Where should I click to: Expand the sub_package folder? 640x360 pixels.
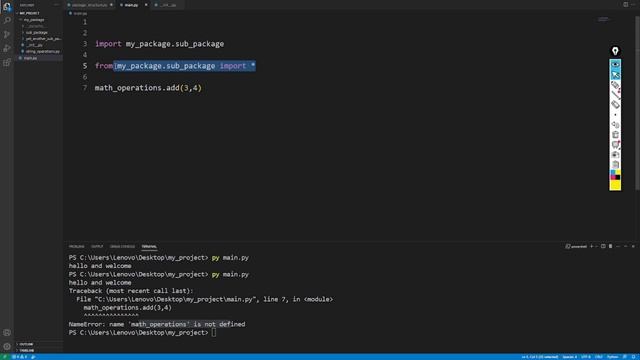[36, 32]
